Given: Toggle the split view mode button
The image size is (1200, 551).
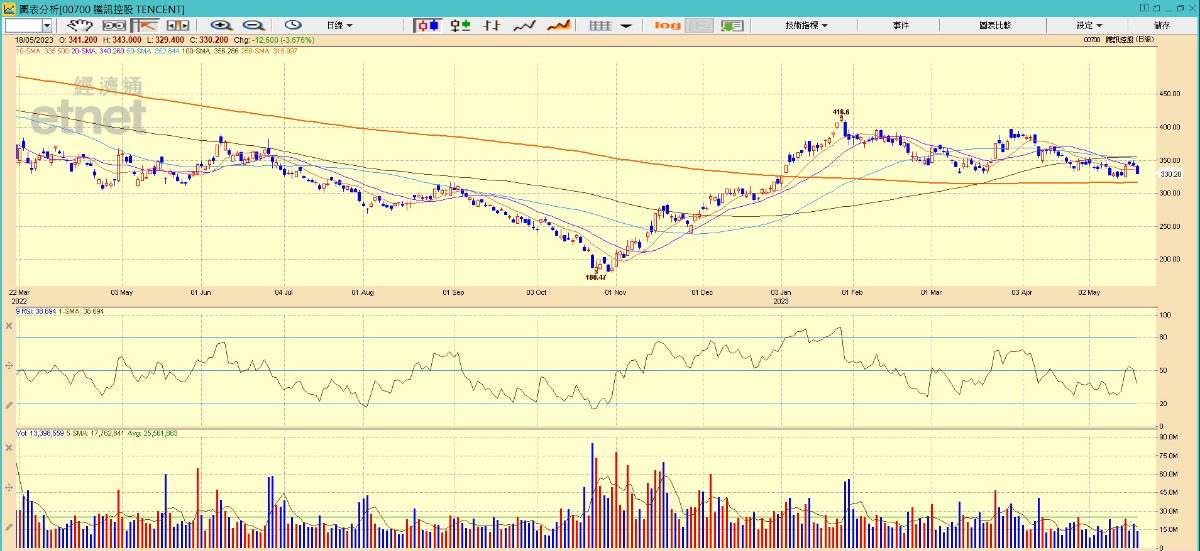Looking at the screenshot, I should pyautogui.click(x=178, y=25).
